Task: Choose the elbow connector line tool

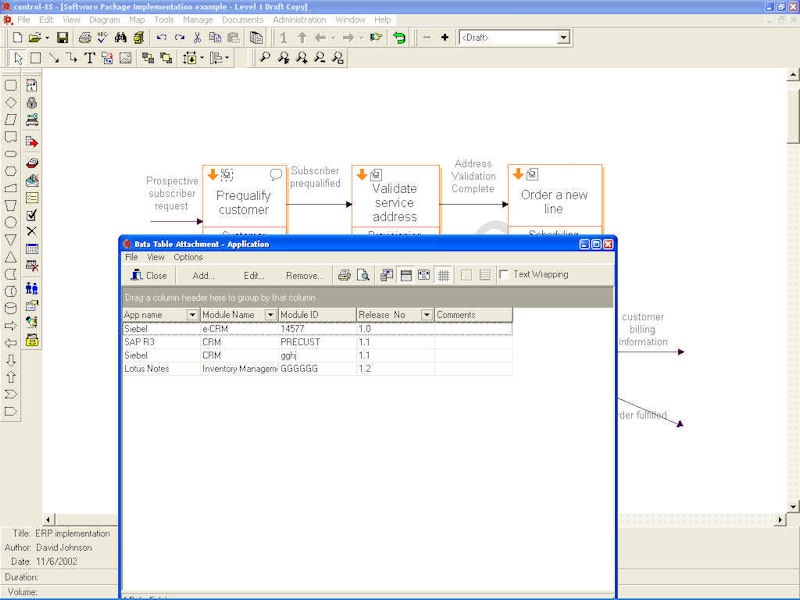Action: pyautogui.click(x=71, y=58)
